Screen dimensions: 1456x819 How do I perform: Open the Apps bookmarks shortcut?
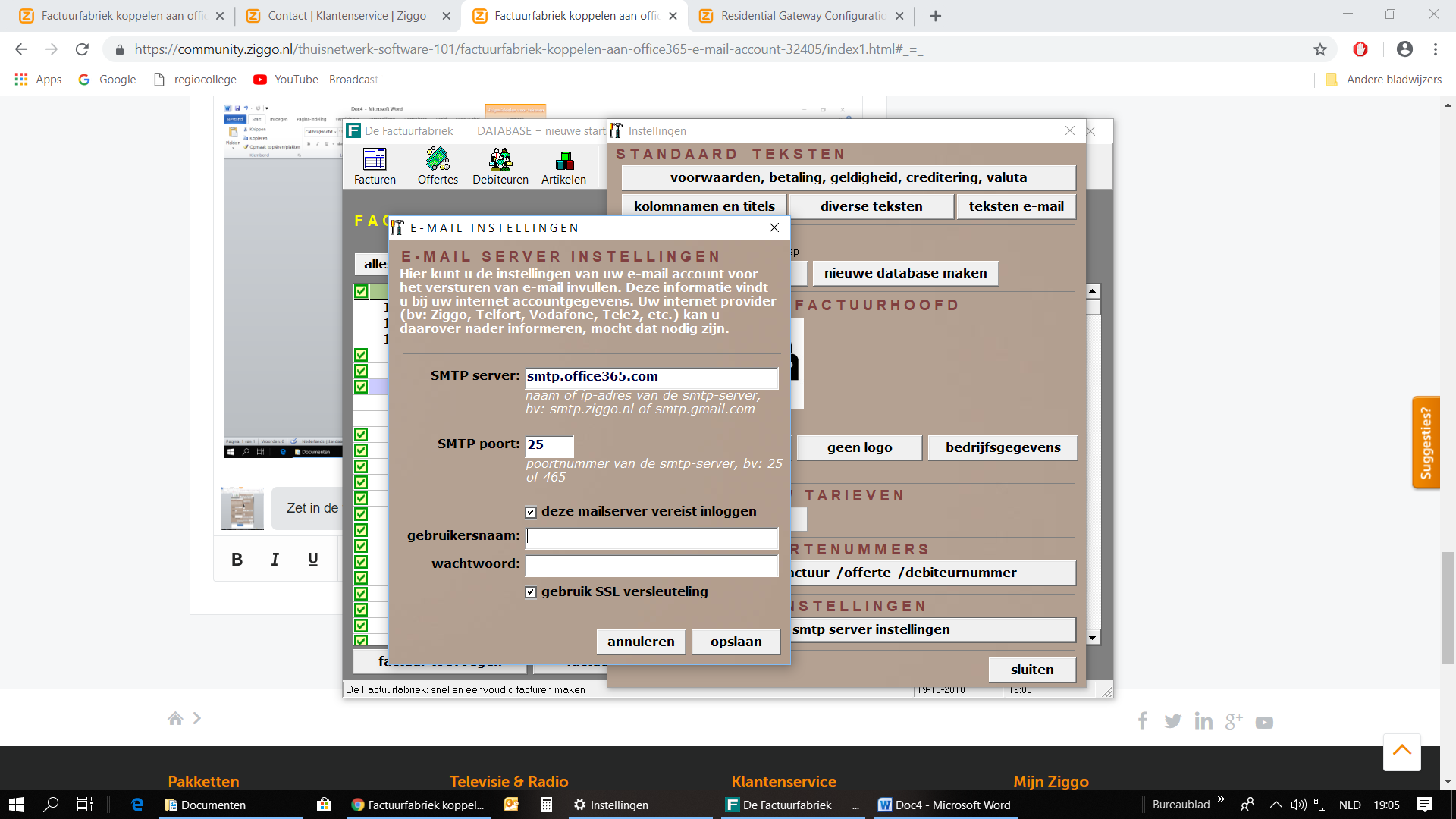click(x=38, y=80)
